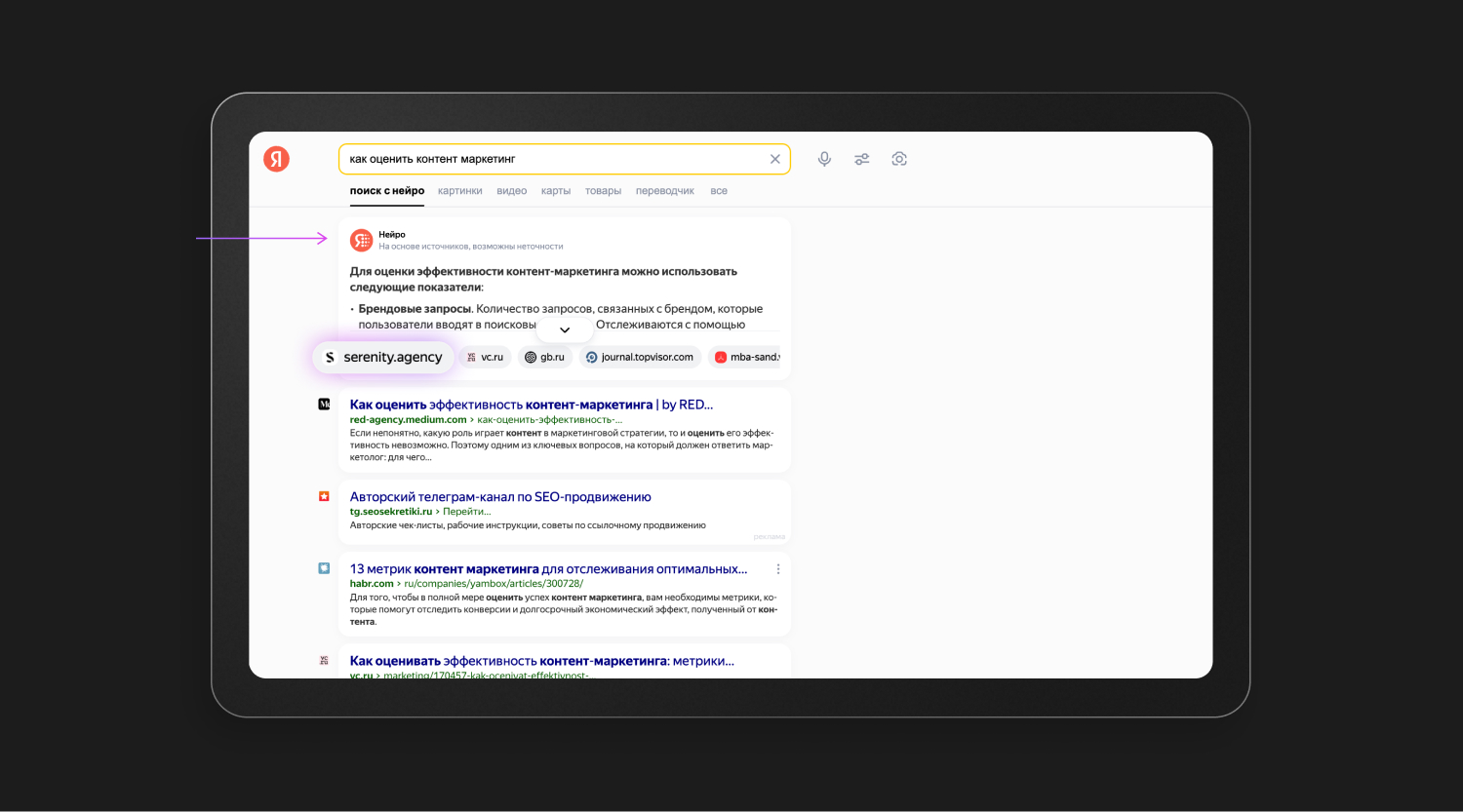Open the Yandex logo home icon
This screenshot has width=1463, height=812.
(276, 159)
